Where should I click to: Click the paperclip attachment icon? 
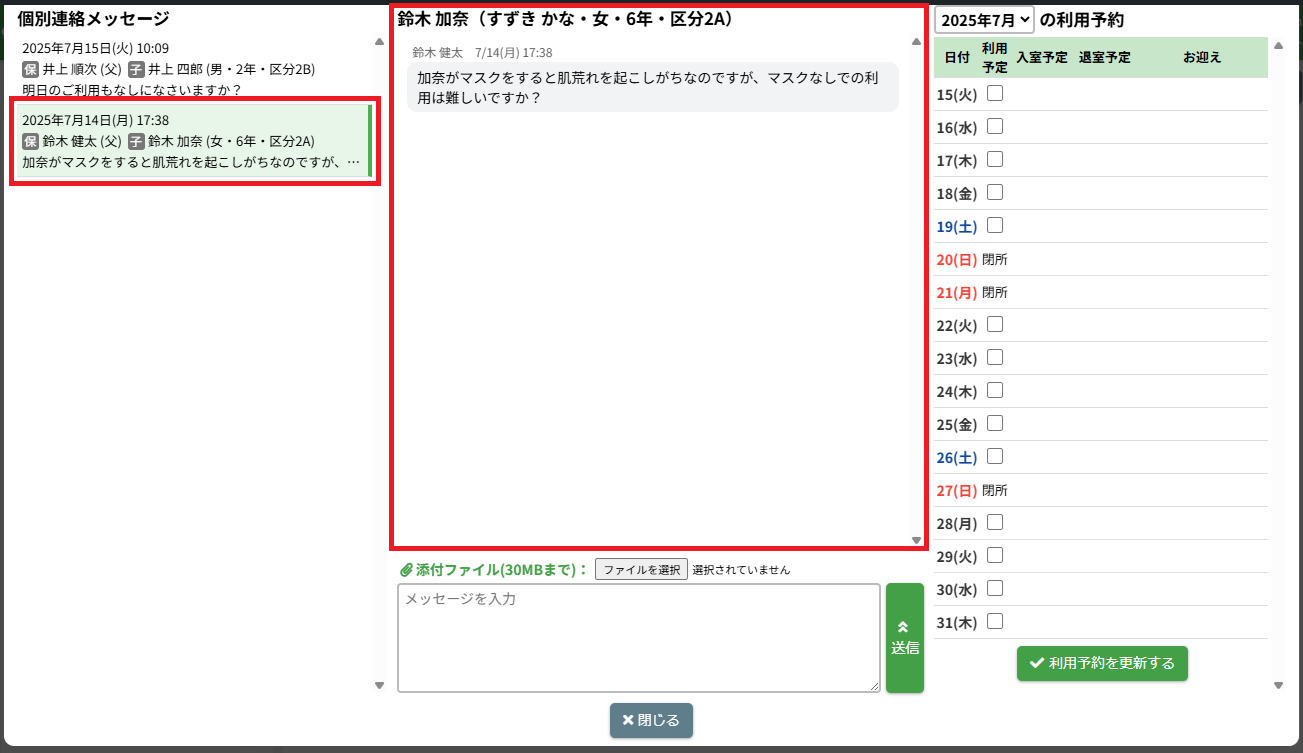pyautogui.click(x=406, y=570)
